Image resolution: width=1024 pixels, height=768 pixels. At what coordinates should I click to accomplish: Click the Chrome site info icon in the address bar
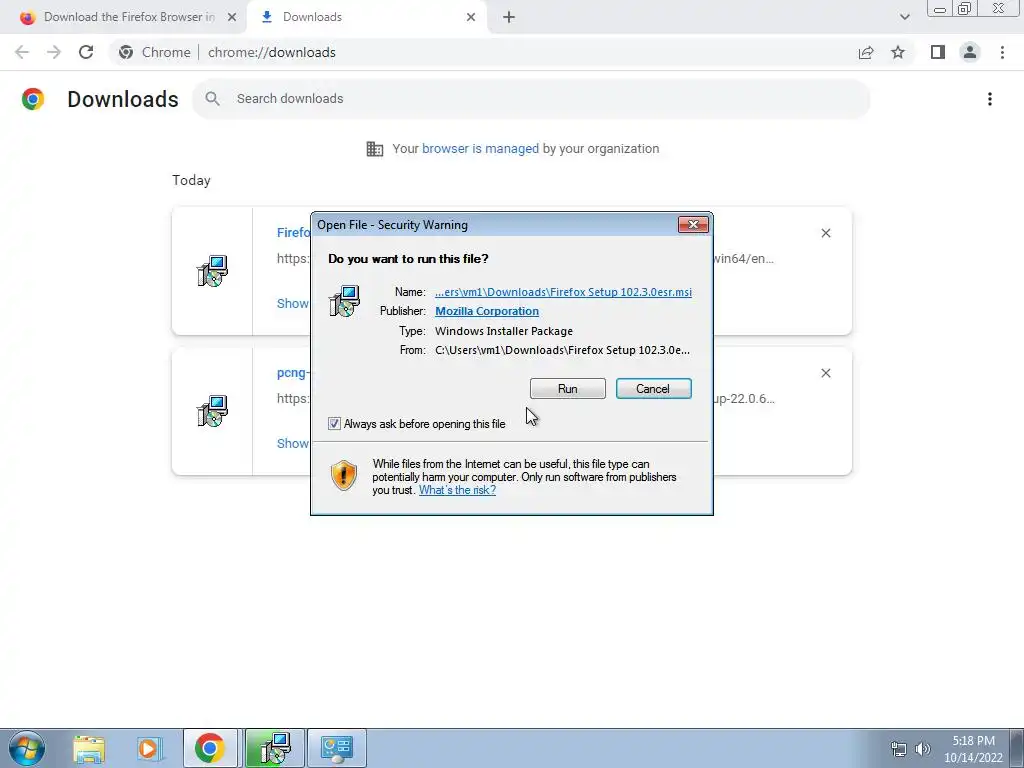point(126,52)
